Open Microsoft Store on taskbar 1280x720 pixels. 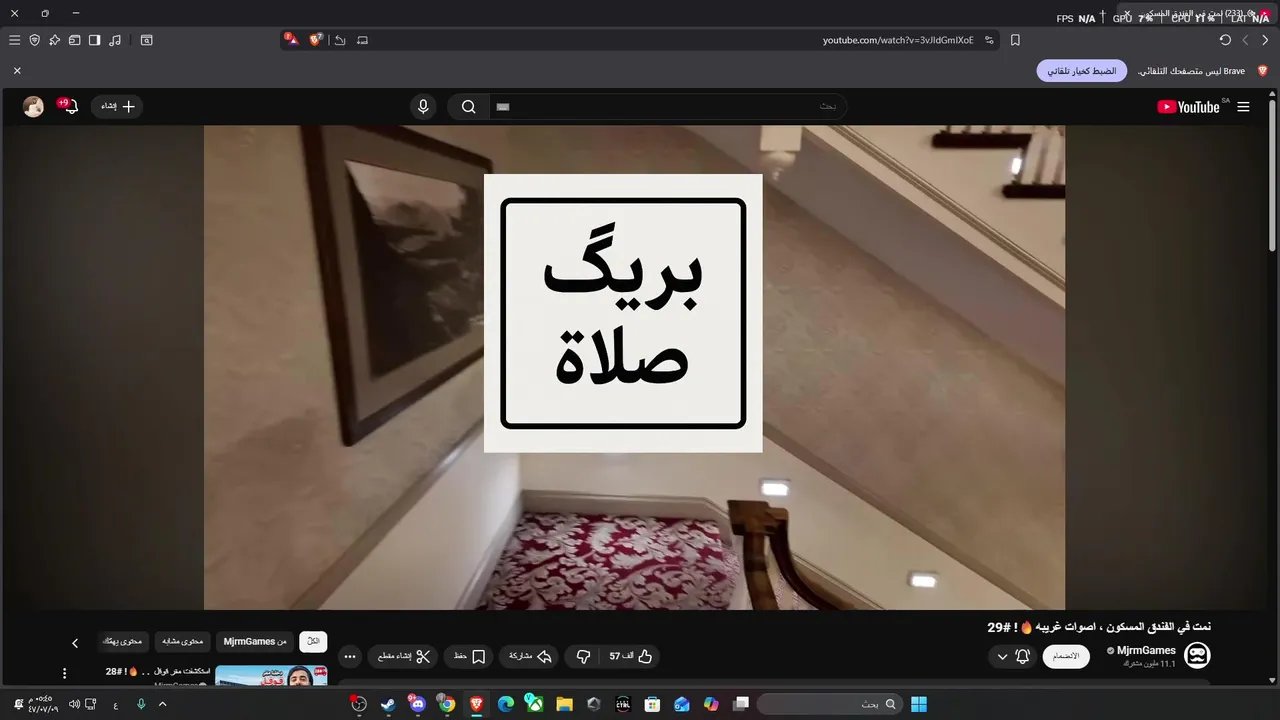652,704
